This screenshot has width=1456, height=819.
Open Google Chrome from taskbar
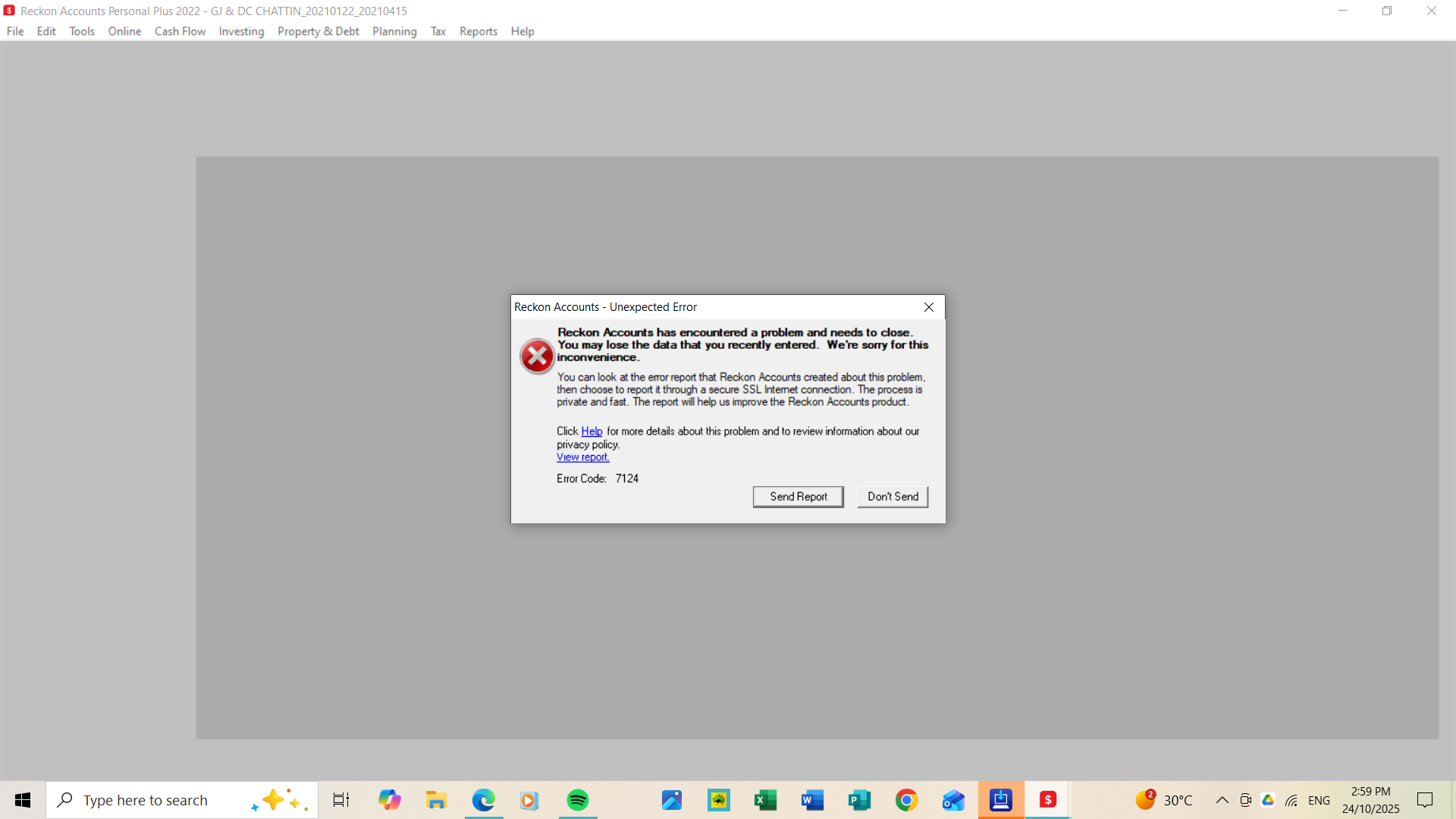point(906,800)
